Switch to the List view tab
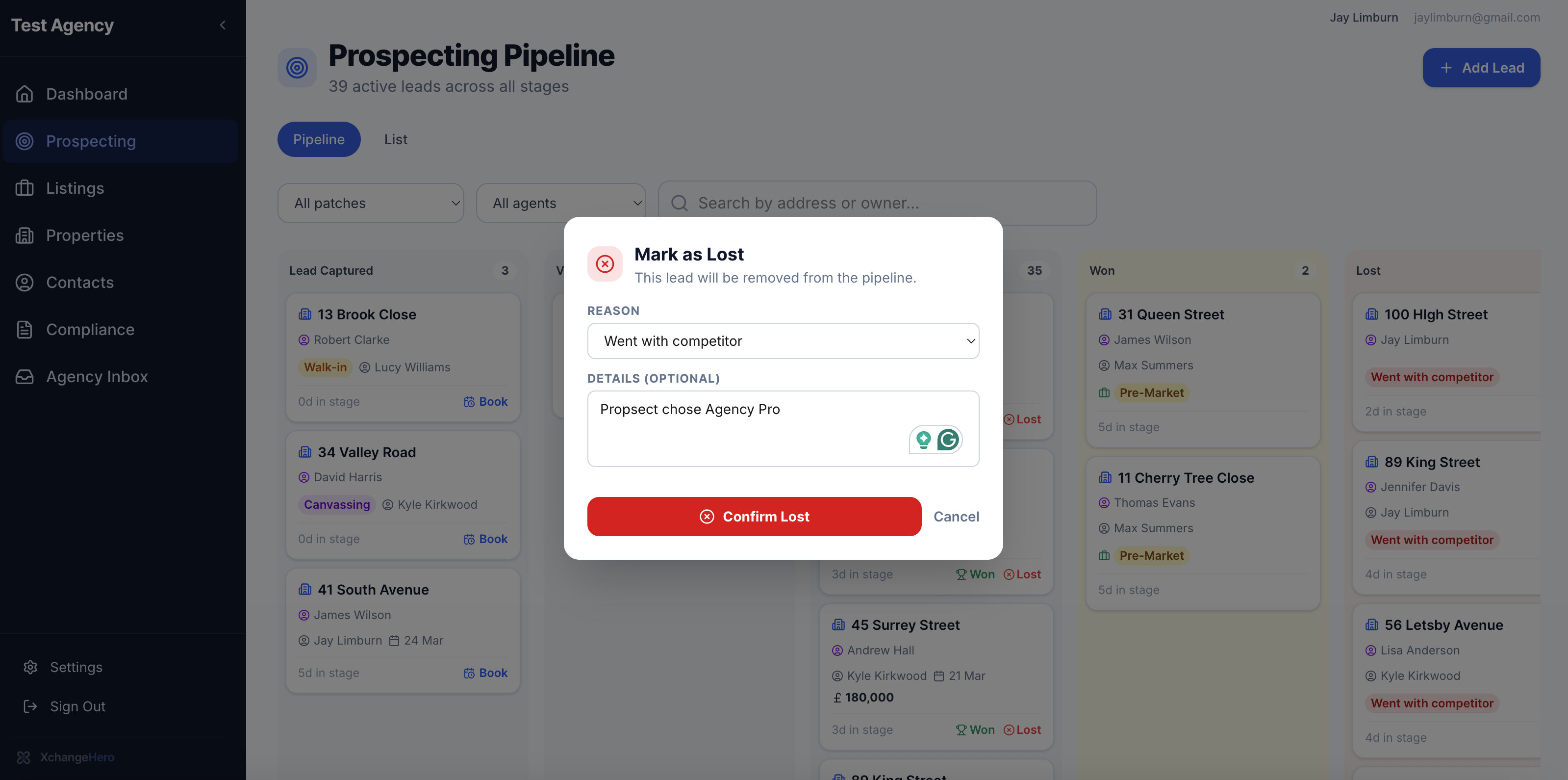Screen dimensions: 1568x780 point(396,139)
